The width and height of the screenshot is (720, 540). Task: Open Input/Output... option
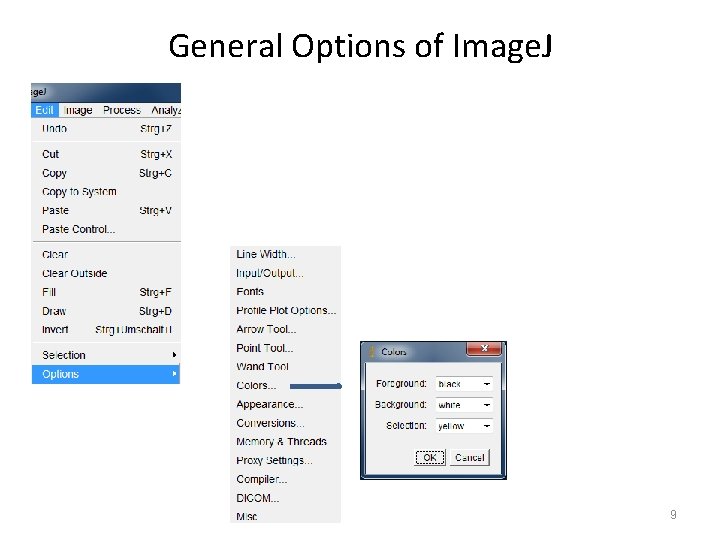pos(285,273)
